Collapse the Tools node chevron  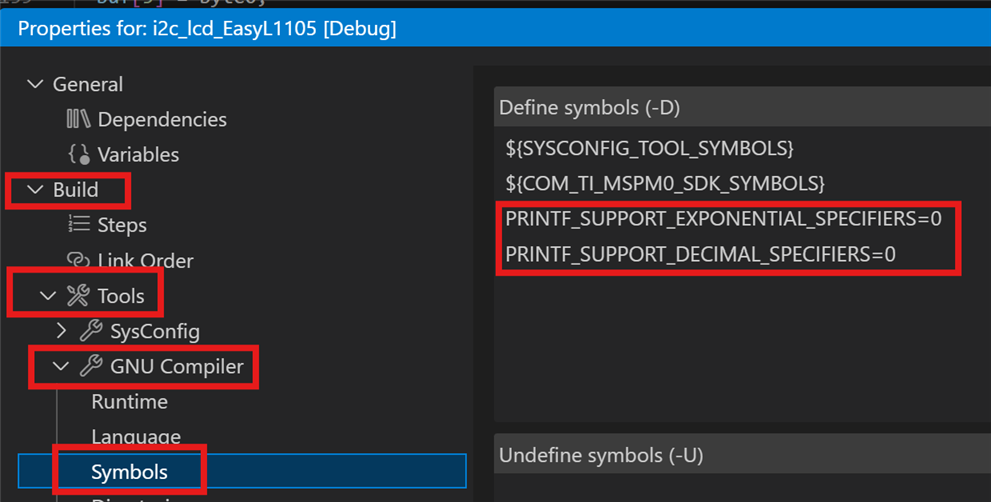pyautogui.click(x=48, y=296)
